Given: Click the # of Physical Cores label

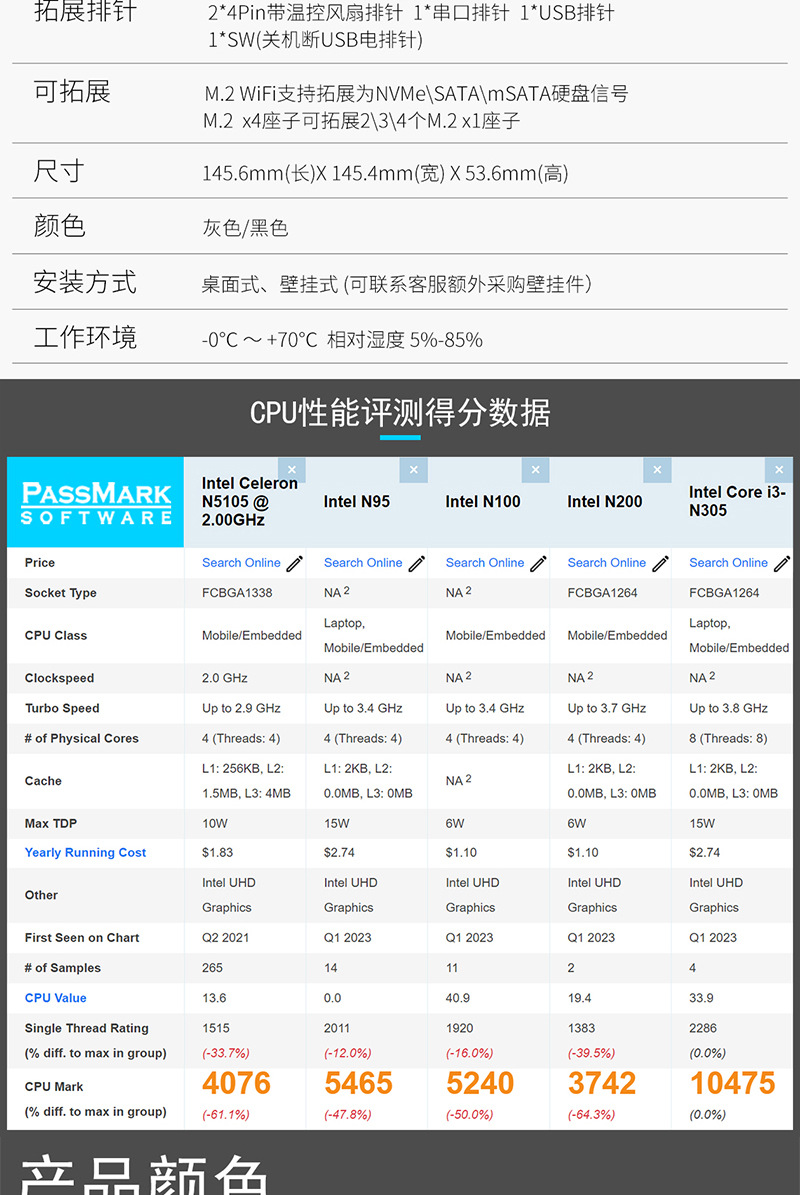Looking at the screenshot, I should pos(82,738).
